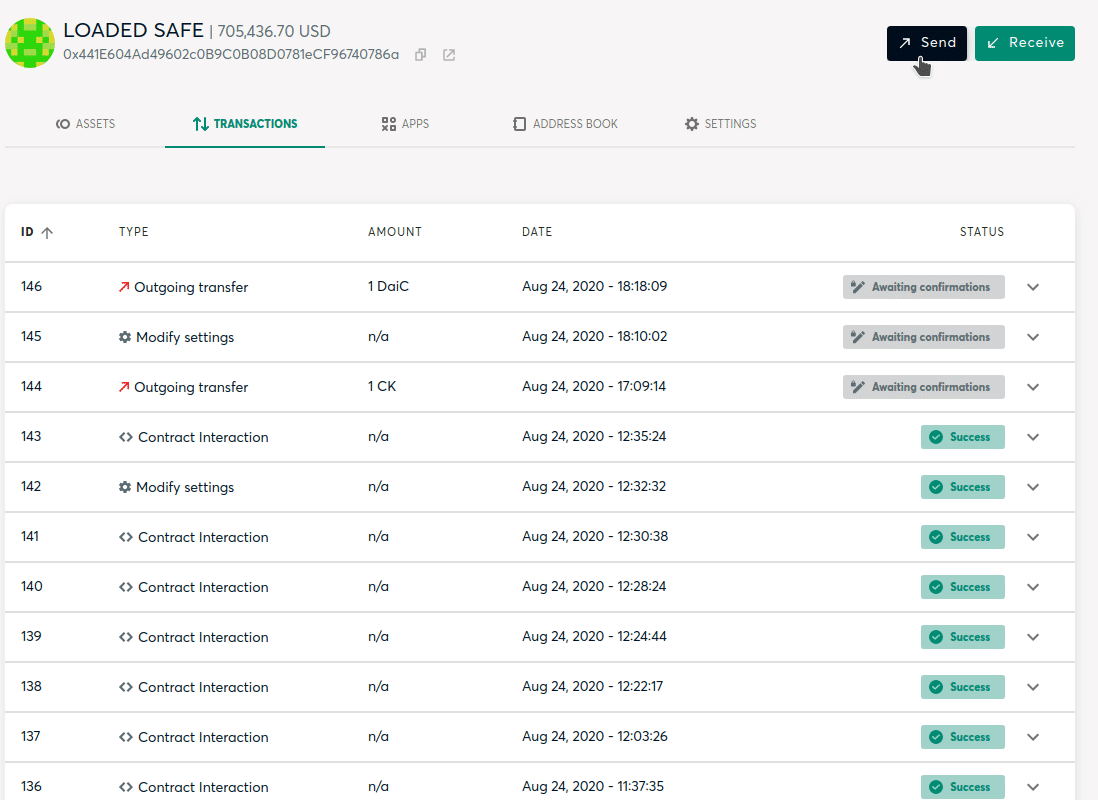Click code brackets icon on transaction 141
Image resolution: width=1098 pixels, height=800 pixels.
pos(125,537)
